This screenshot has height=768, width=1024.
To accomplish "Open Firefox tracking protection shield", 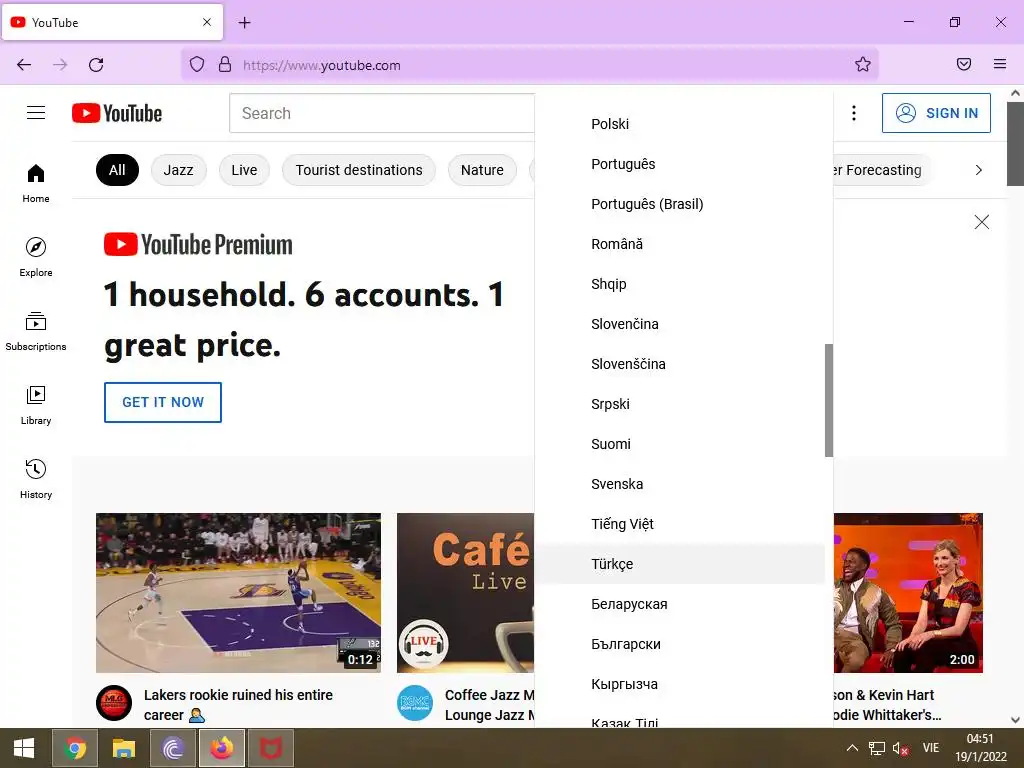I will click(197, 64).
